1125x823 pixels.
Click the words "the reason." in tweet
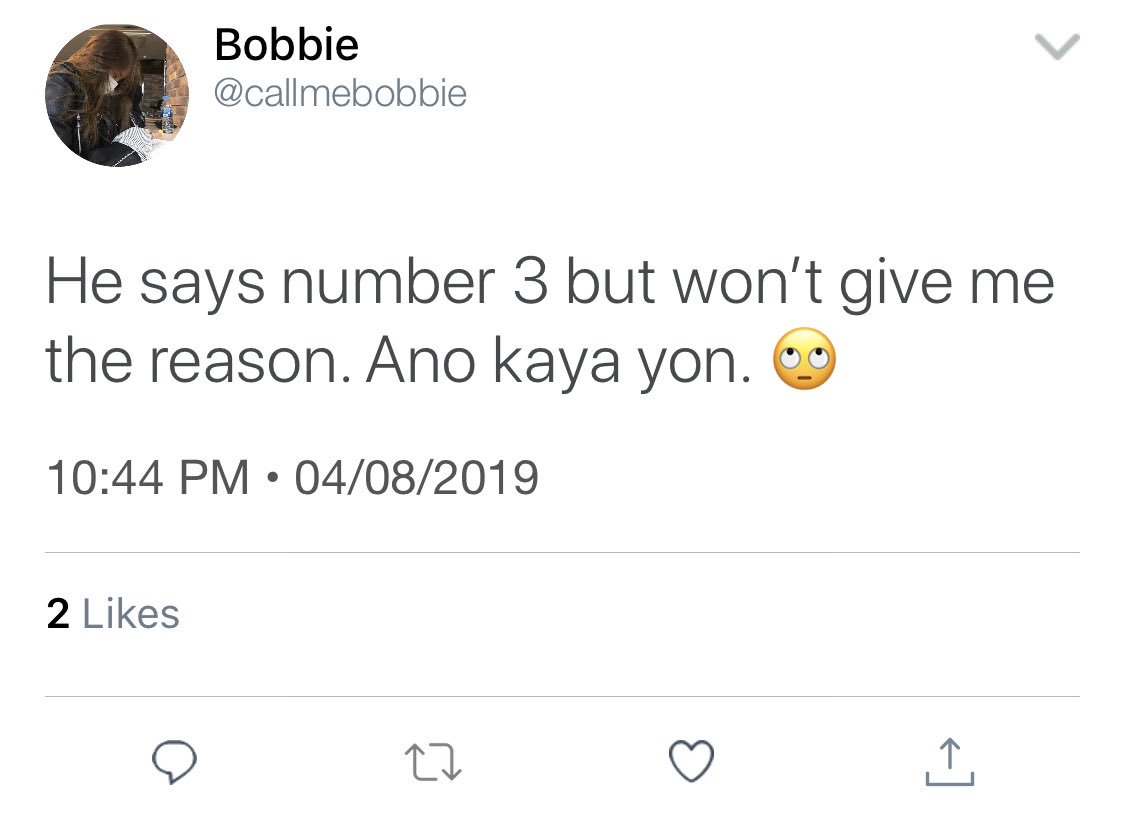coord(198,361)
